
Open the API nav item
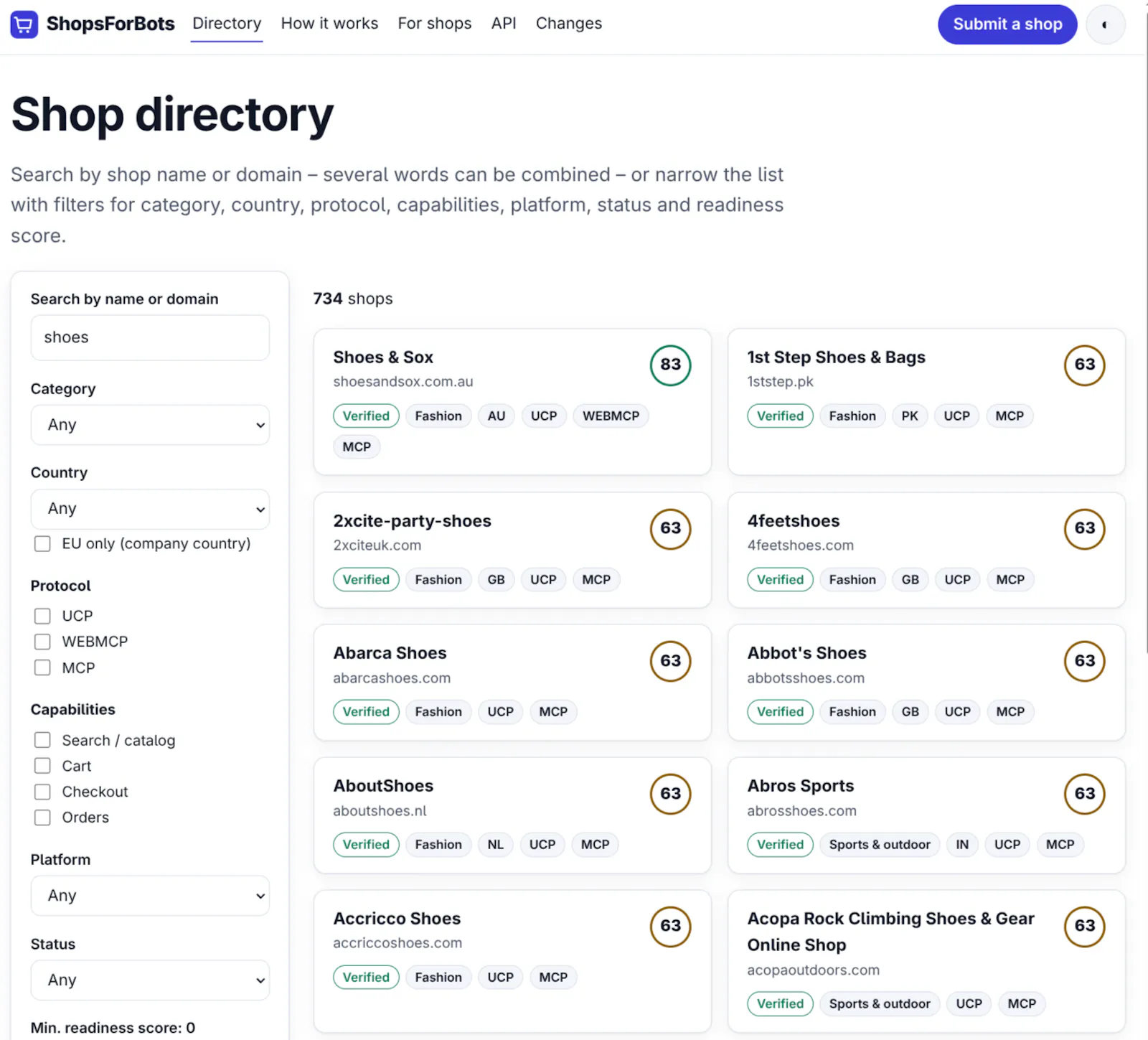click(504, 24)
